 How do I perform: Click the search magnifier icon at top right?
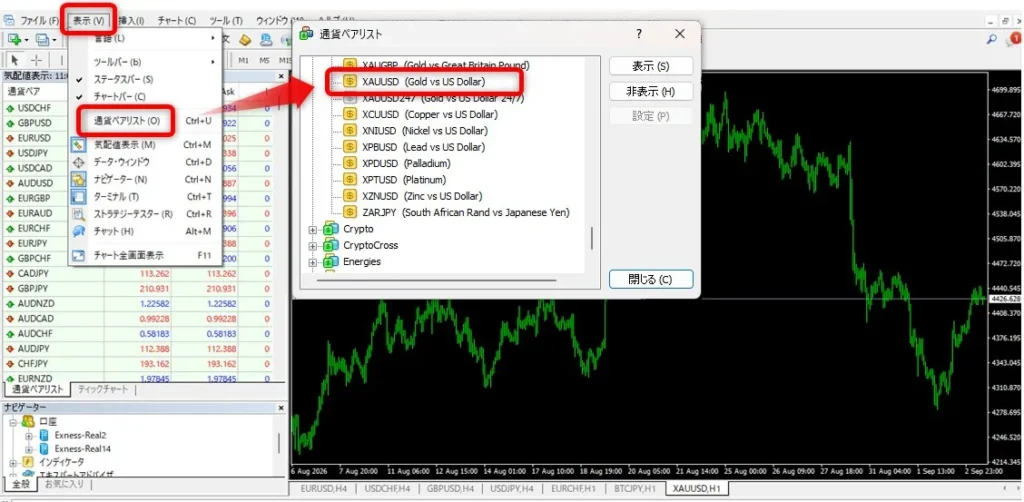991,39
